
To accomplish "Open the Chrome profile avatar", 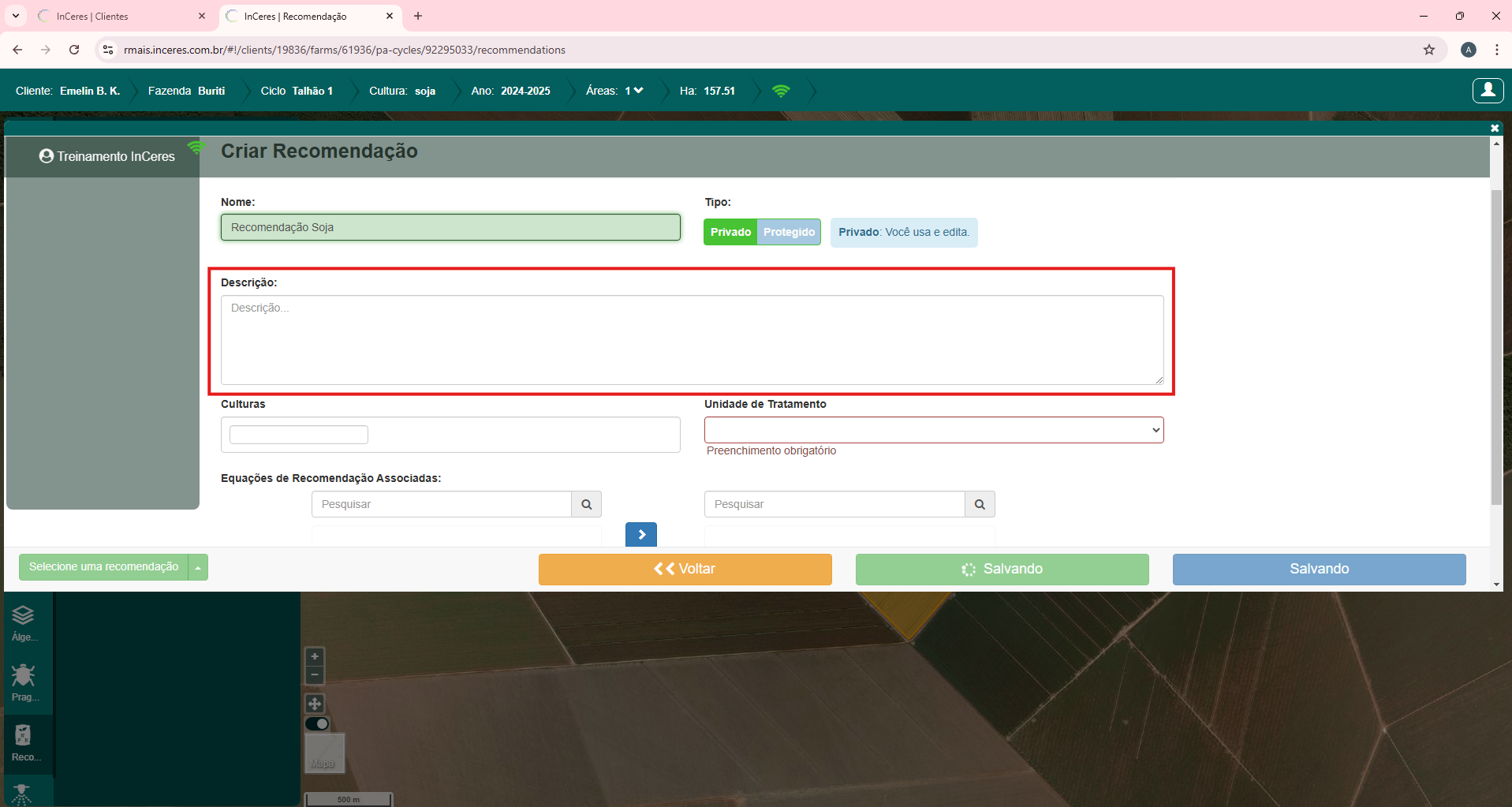I will [1468, 50].
